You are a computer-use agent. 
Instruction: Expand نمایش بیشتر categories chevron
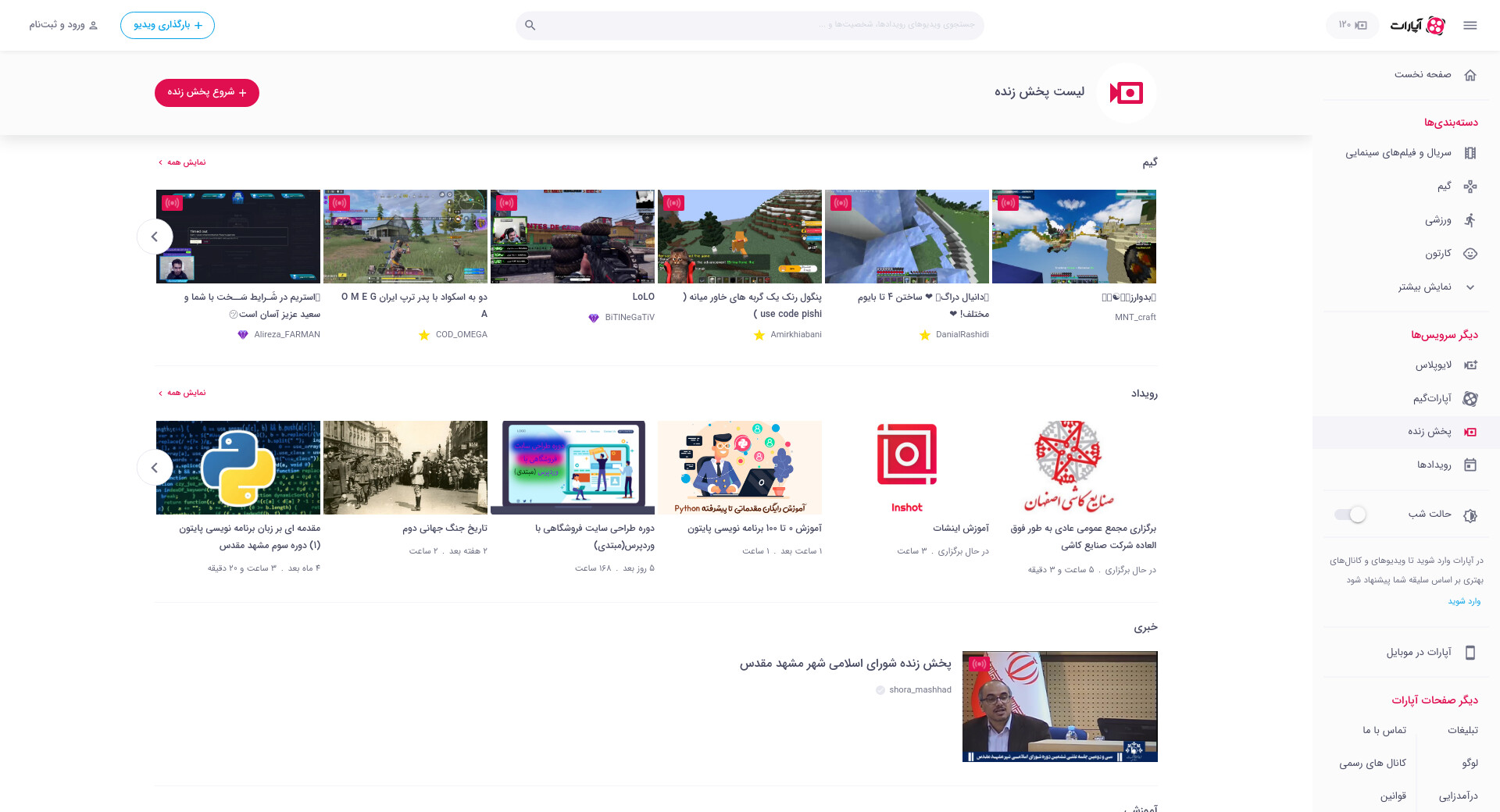[1470, 287]
